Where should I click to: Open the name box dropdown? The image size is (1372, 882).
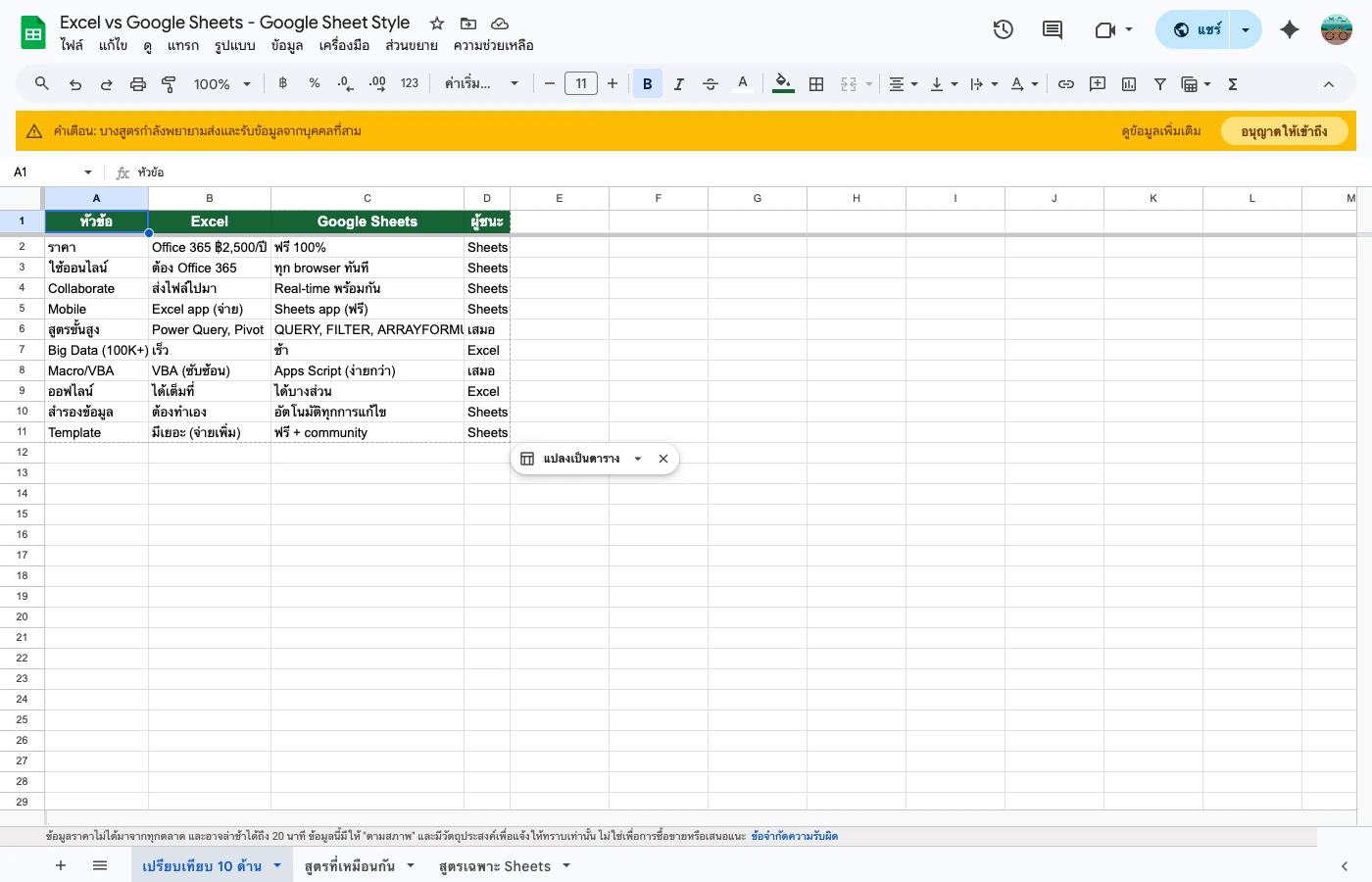(x=87, y=171)
